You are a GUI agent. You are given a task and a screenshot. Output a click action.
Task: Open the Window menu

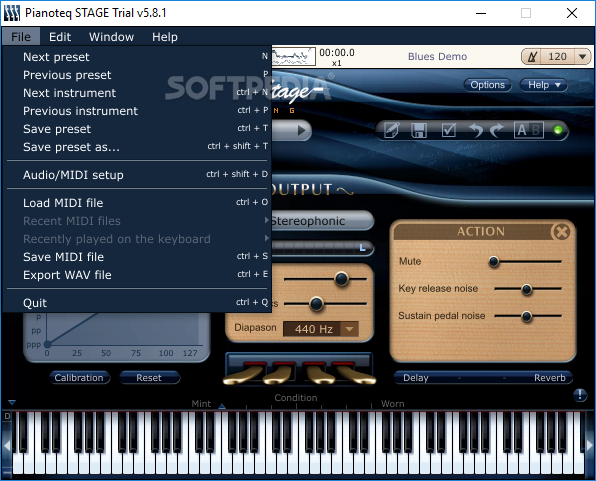[111, 37]
